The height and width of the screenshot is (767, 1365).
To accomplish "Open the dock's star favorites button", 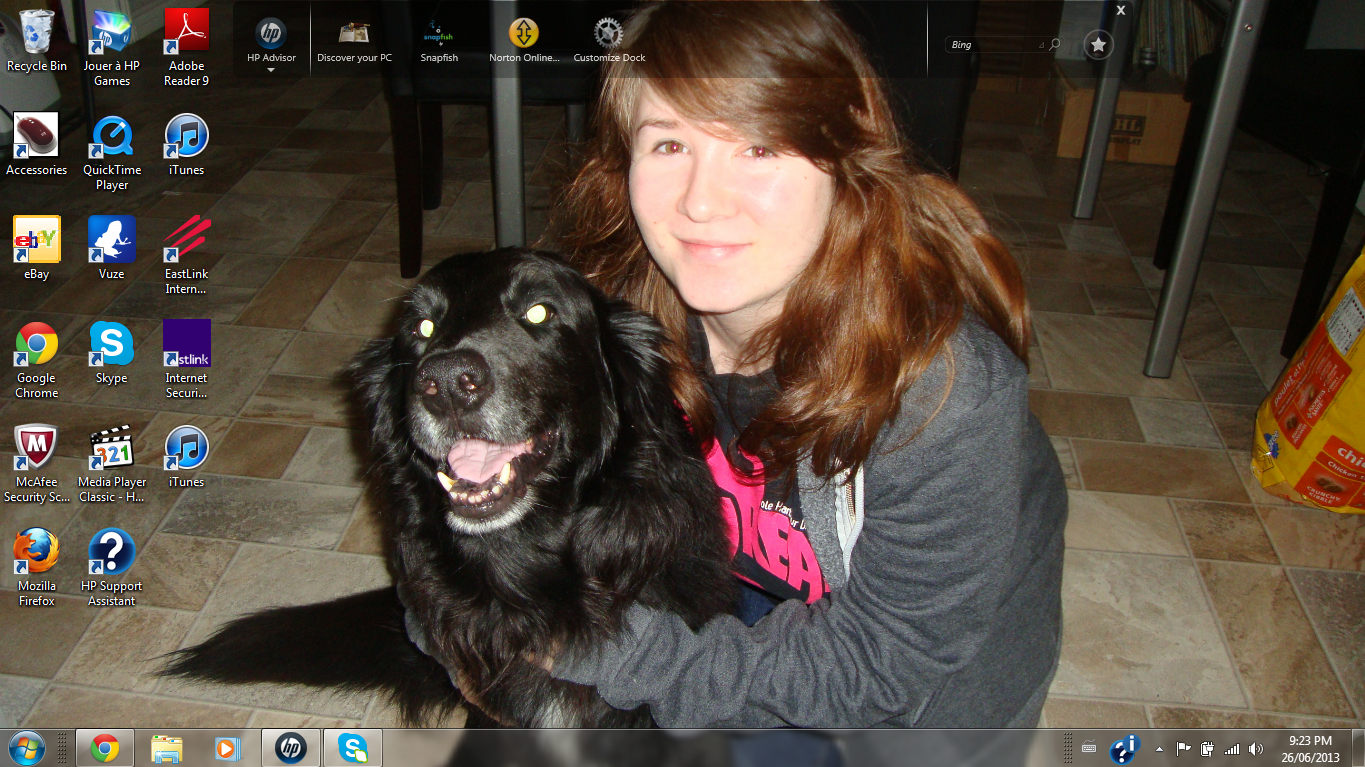I will (x=1098, y=45).
